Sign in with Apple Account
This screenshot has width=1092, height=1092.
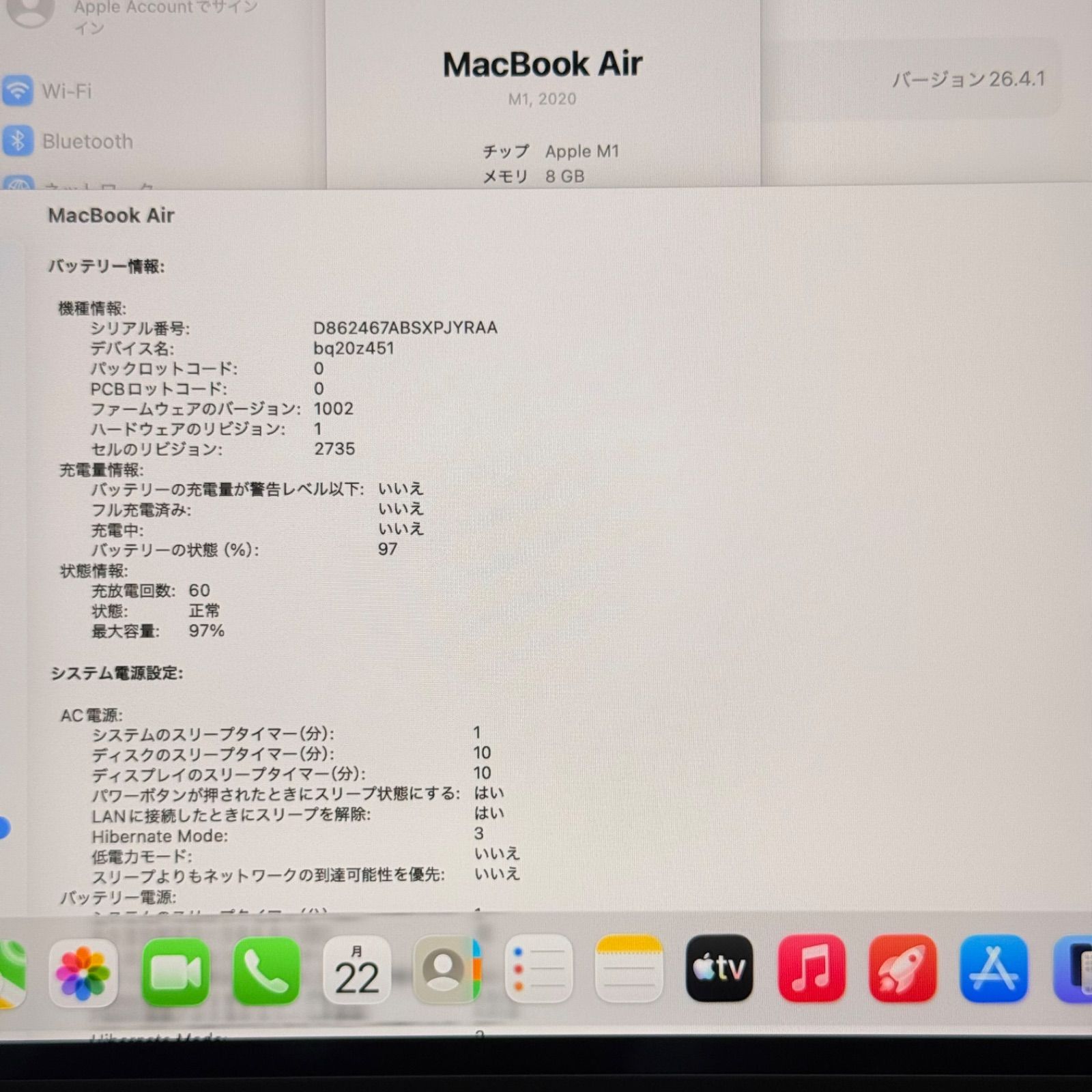[165, 17]
